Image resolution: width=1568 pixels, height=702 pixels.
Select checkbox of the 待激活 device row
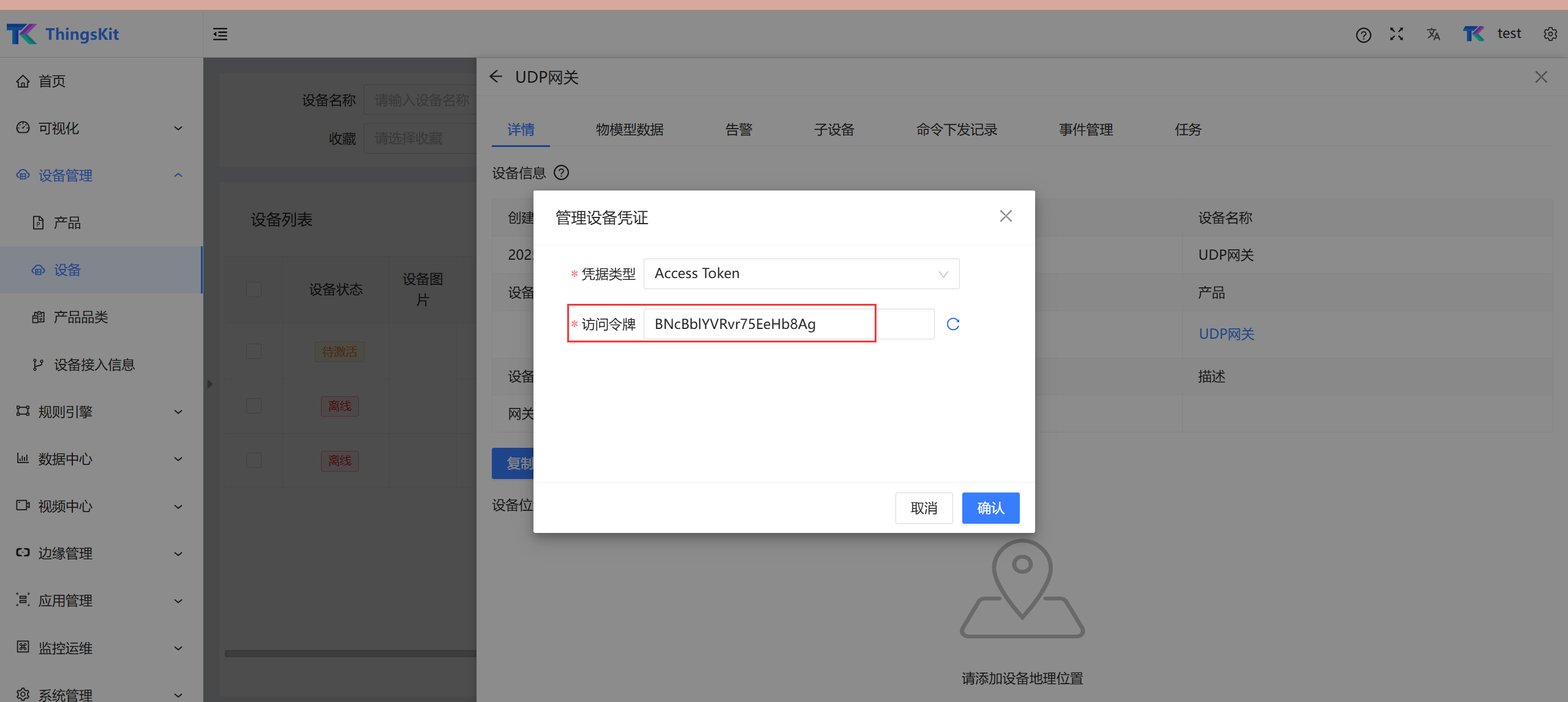tap(254, 352)
